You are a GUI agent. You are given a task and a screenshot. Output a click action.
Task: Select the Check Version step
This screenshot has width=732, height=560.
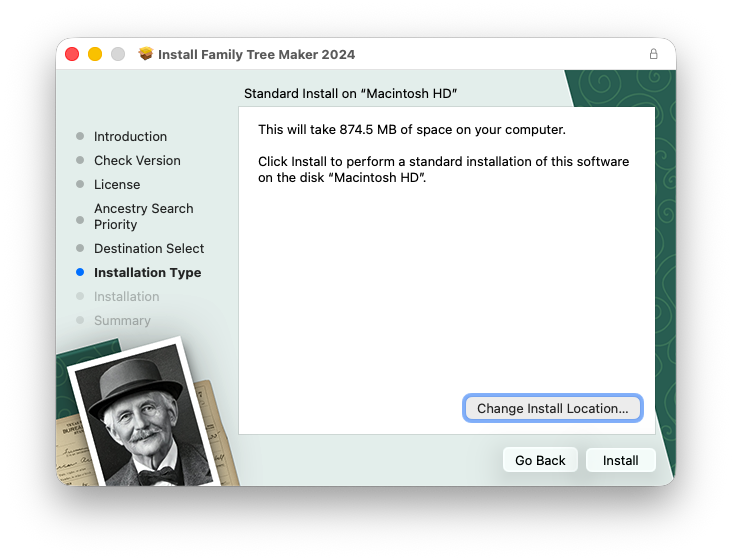tap(137, 161)
